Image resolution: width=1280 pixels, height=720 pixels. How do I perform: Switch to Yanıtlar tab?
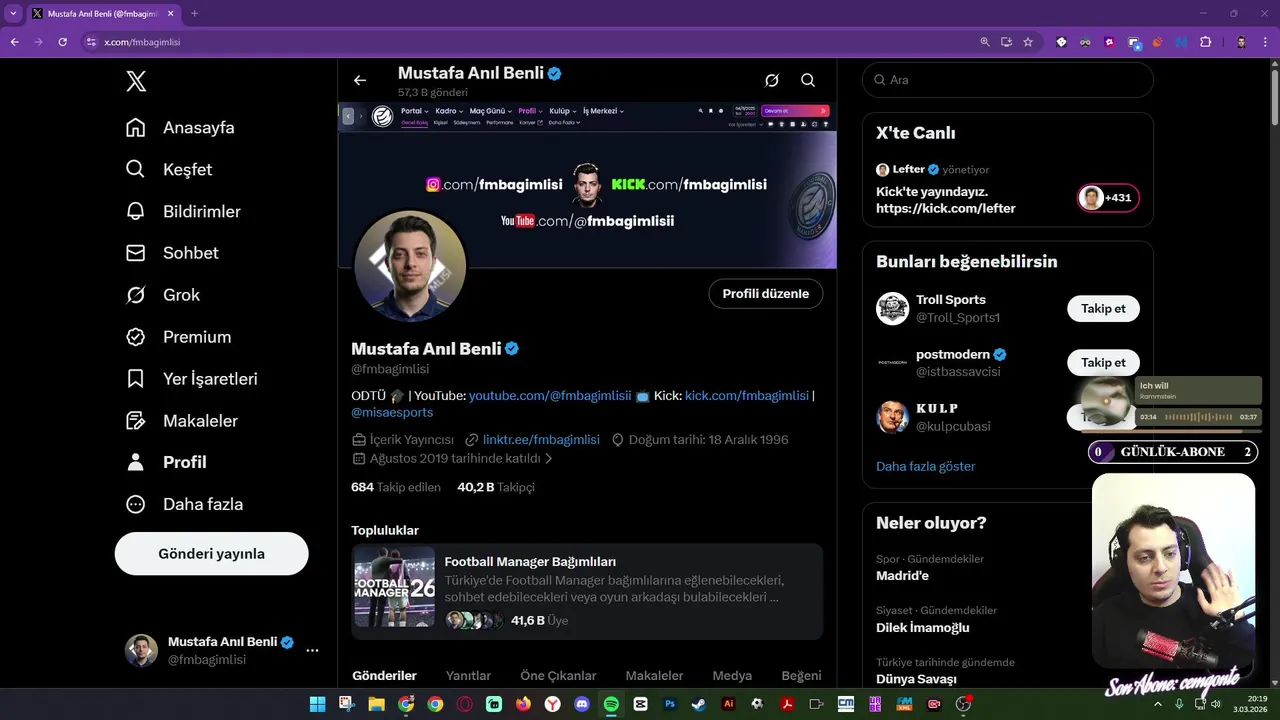coord(468,676)
